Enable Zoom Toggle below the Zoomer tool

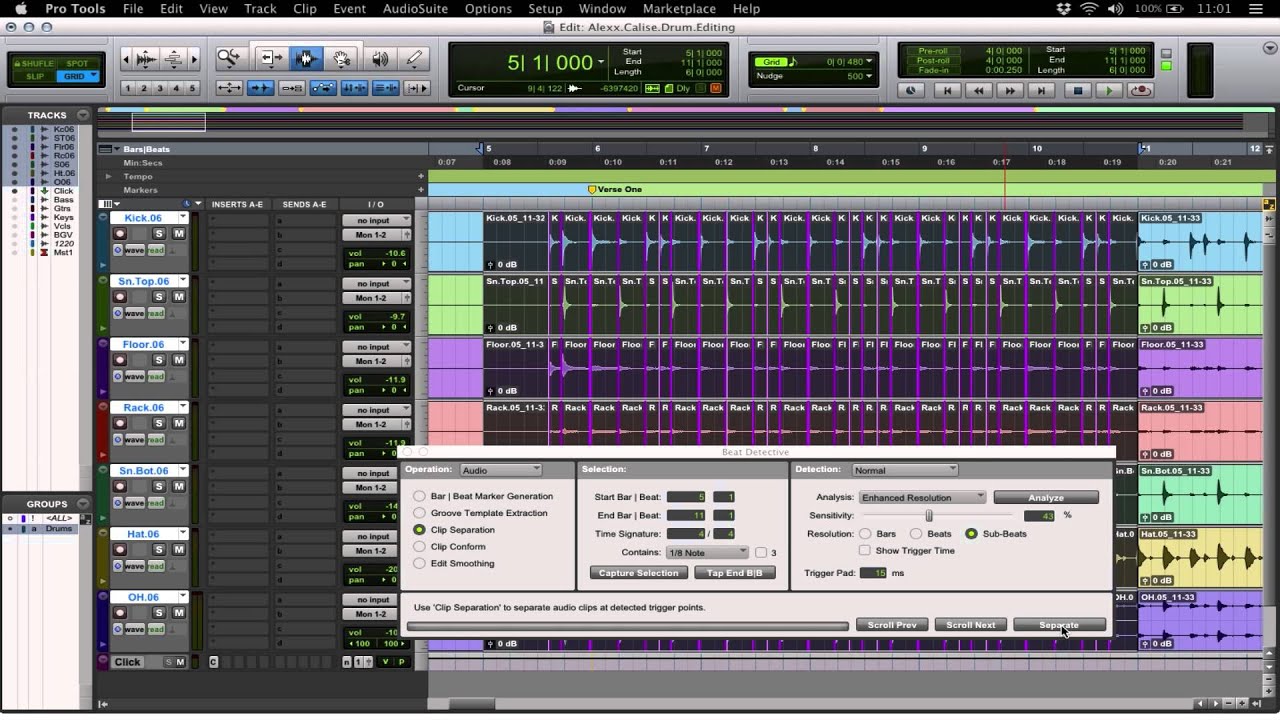click(x=229, y=88)
